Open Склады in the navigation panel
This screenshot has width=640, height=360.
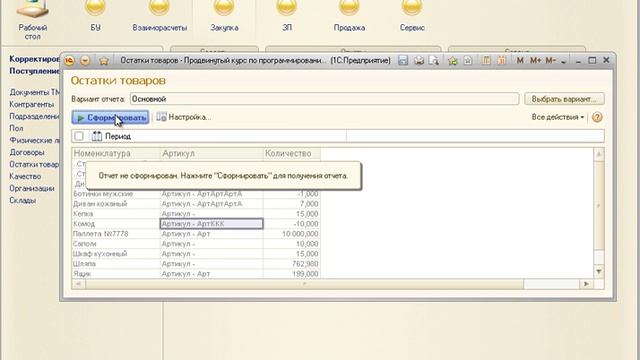(x=23, y=200)
